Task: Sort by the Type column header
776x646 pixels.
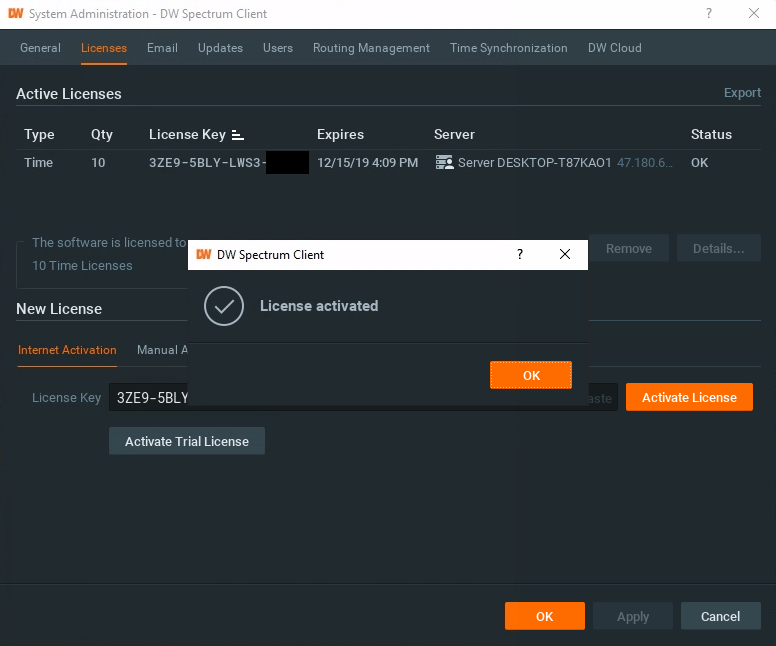Action: (39, 135)
